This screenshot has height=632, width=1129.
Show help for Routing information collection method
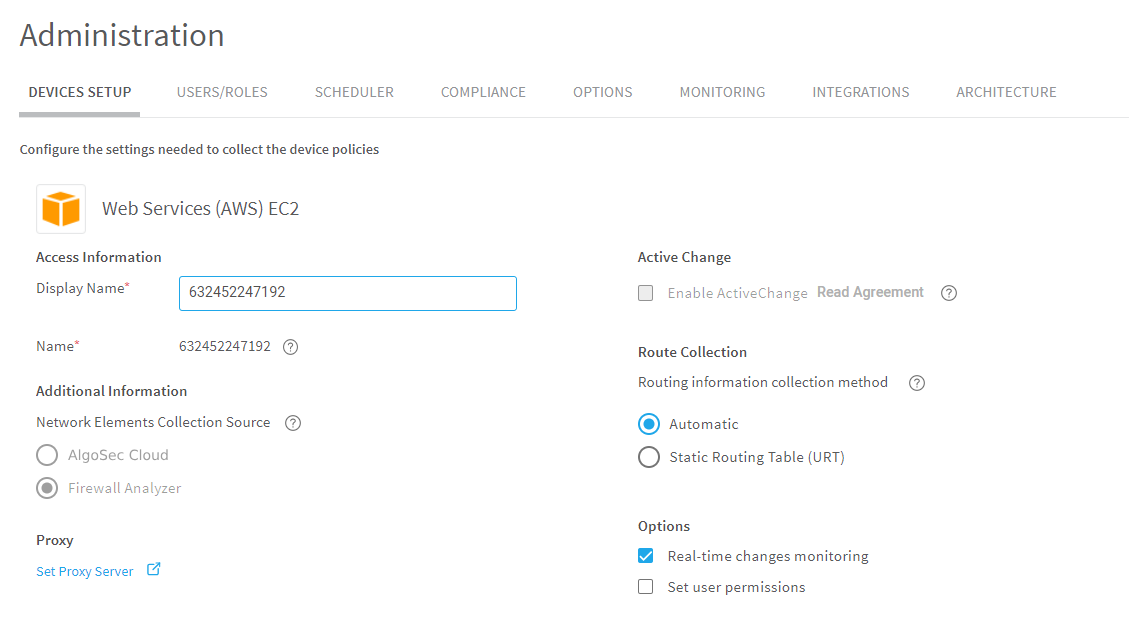click(x=916, y=383)
